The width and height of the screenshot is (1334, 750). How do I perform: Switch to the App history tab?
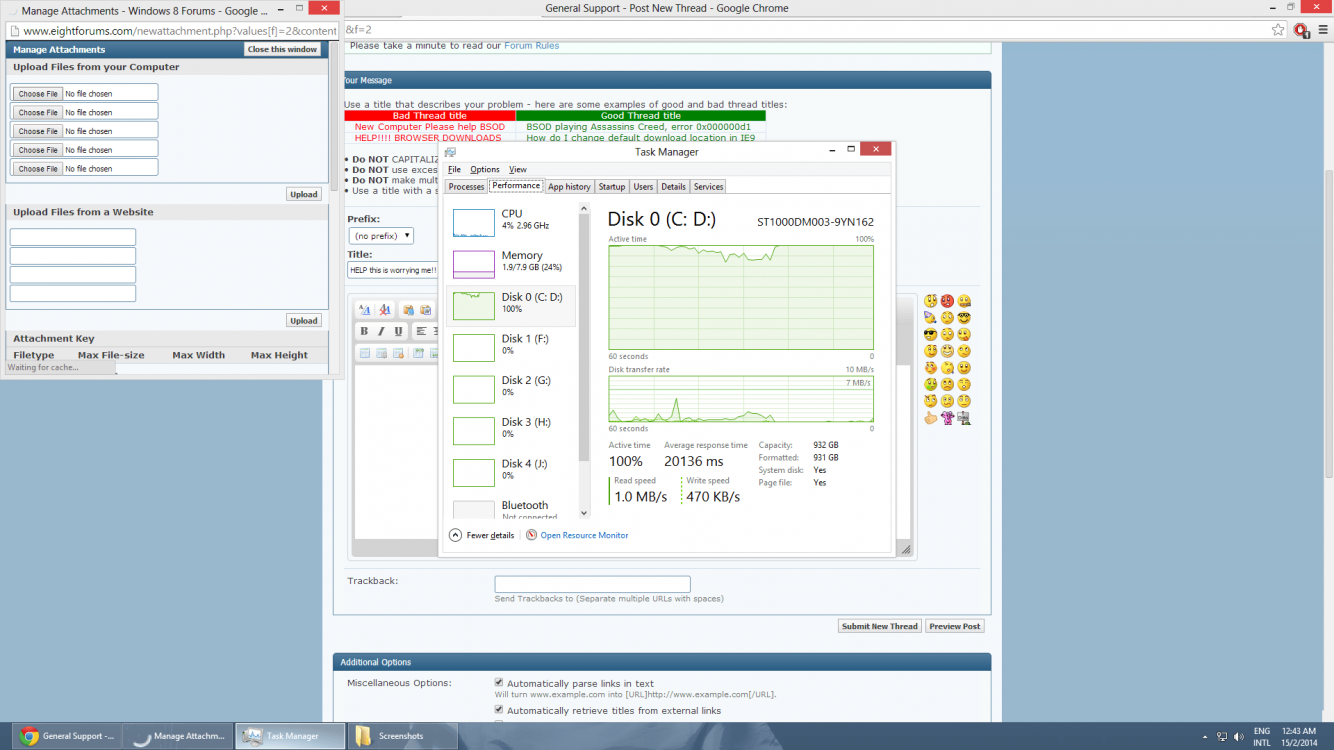tap(569, 187)
